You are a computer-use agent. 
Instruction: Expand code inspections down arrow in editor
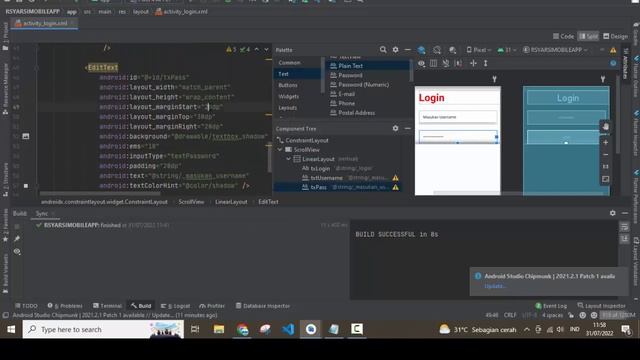[267, 49]
